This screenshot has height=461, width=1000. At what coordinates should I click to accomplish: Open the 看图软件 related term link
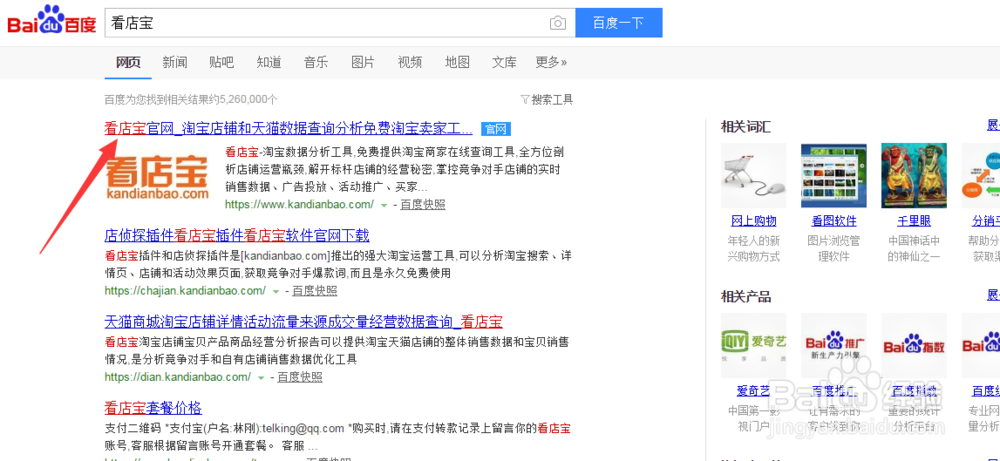click(x=834, y=221)
